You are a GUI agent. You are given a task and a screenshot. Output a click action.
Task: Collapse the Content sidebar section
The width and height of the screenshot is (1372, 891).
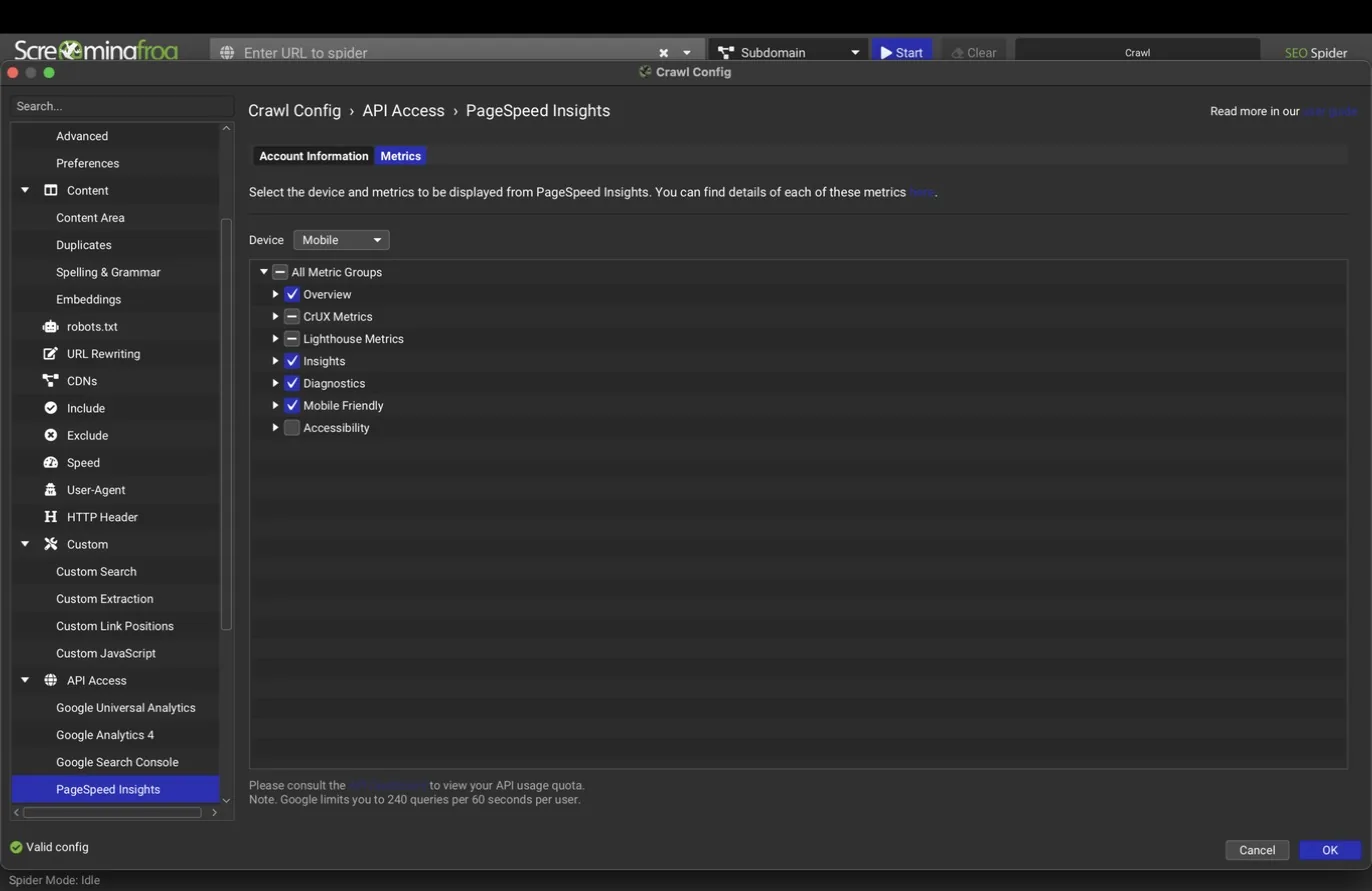(25, 190)
